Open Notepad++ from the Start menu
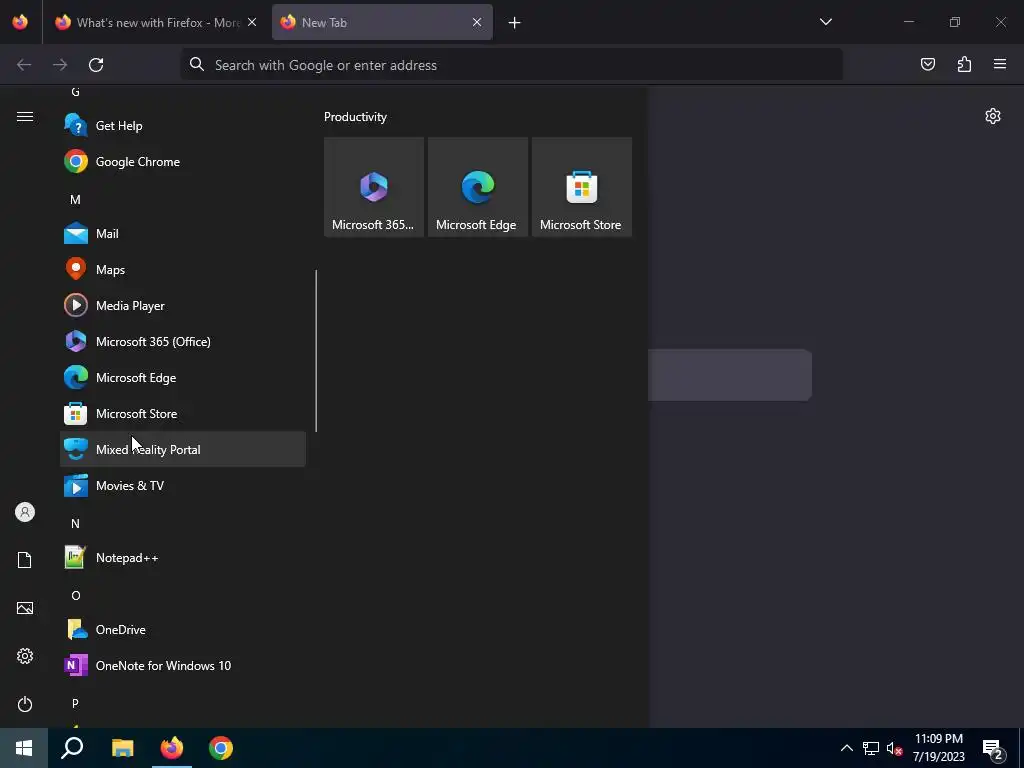 coord(183,557)
